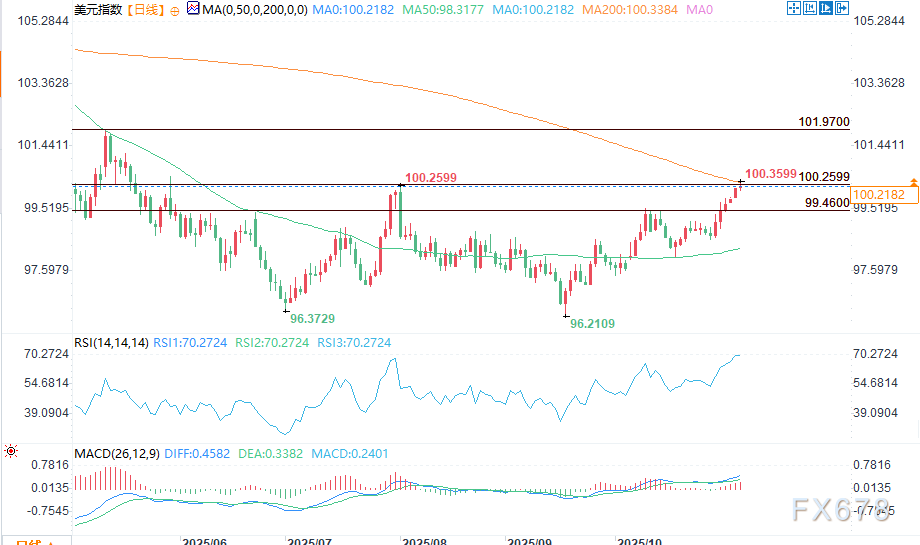Click the red sun icon beside MACD panel
This screenshot has height=545, width=920.
coord(10,452)
